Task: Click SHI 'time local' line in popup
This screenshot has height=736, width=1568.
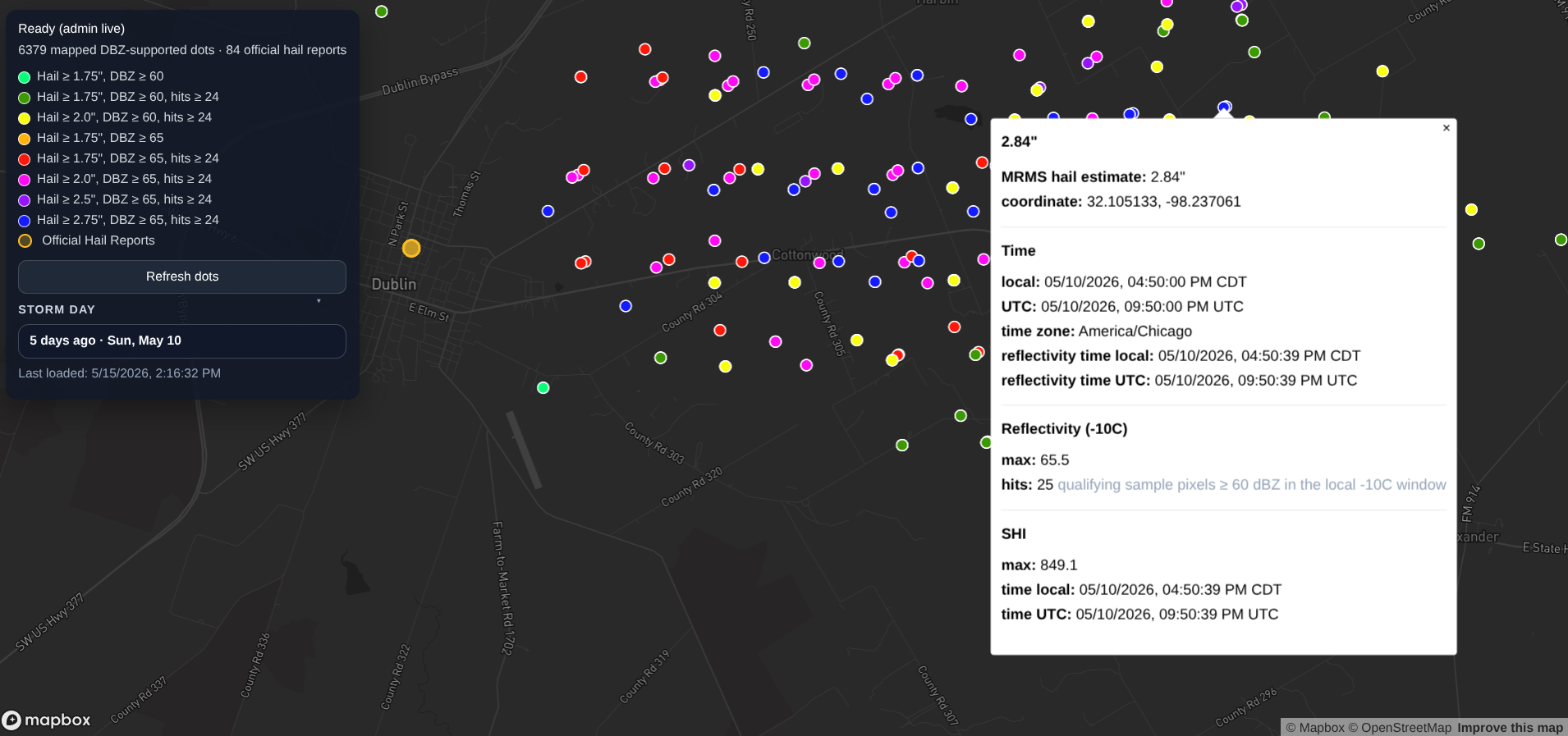Action: (1141, 590)
